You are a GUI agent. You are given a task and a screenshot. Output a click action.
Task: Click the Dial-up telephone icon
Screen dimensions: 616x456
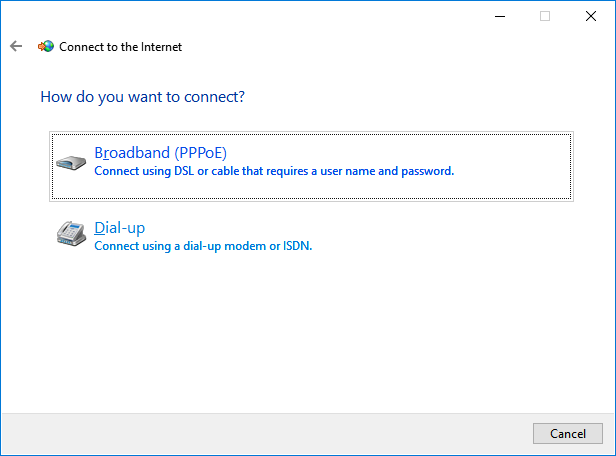coord(72,235)
